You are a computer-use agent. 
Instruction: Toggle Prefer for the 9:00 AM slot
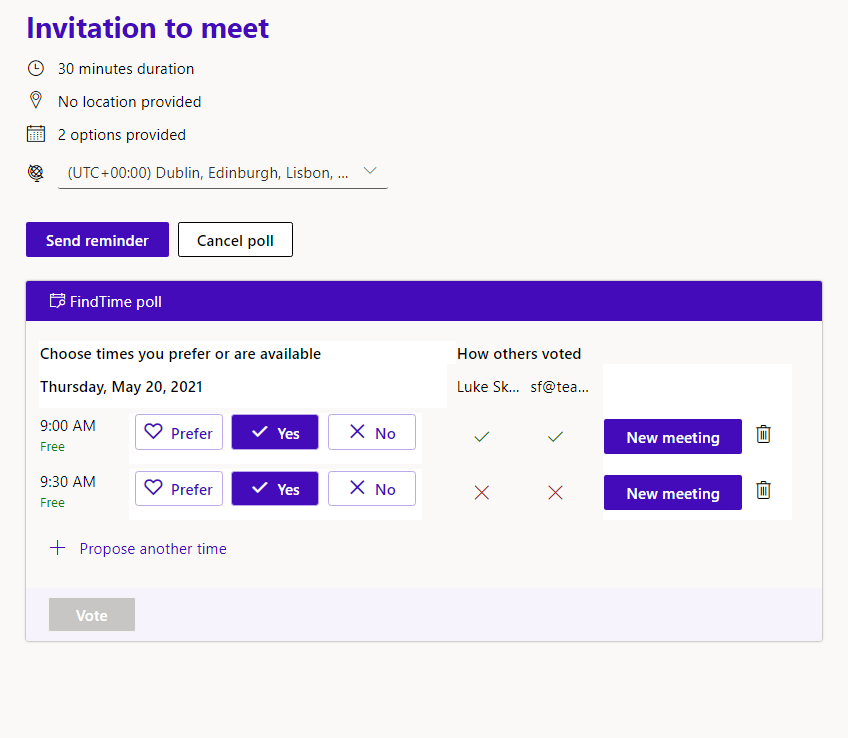[179, 433]
